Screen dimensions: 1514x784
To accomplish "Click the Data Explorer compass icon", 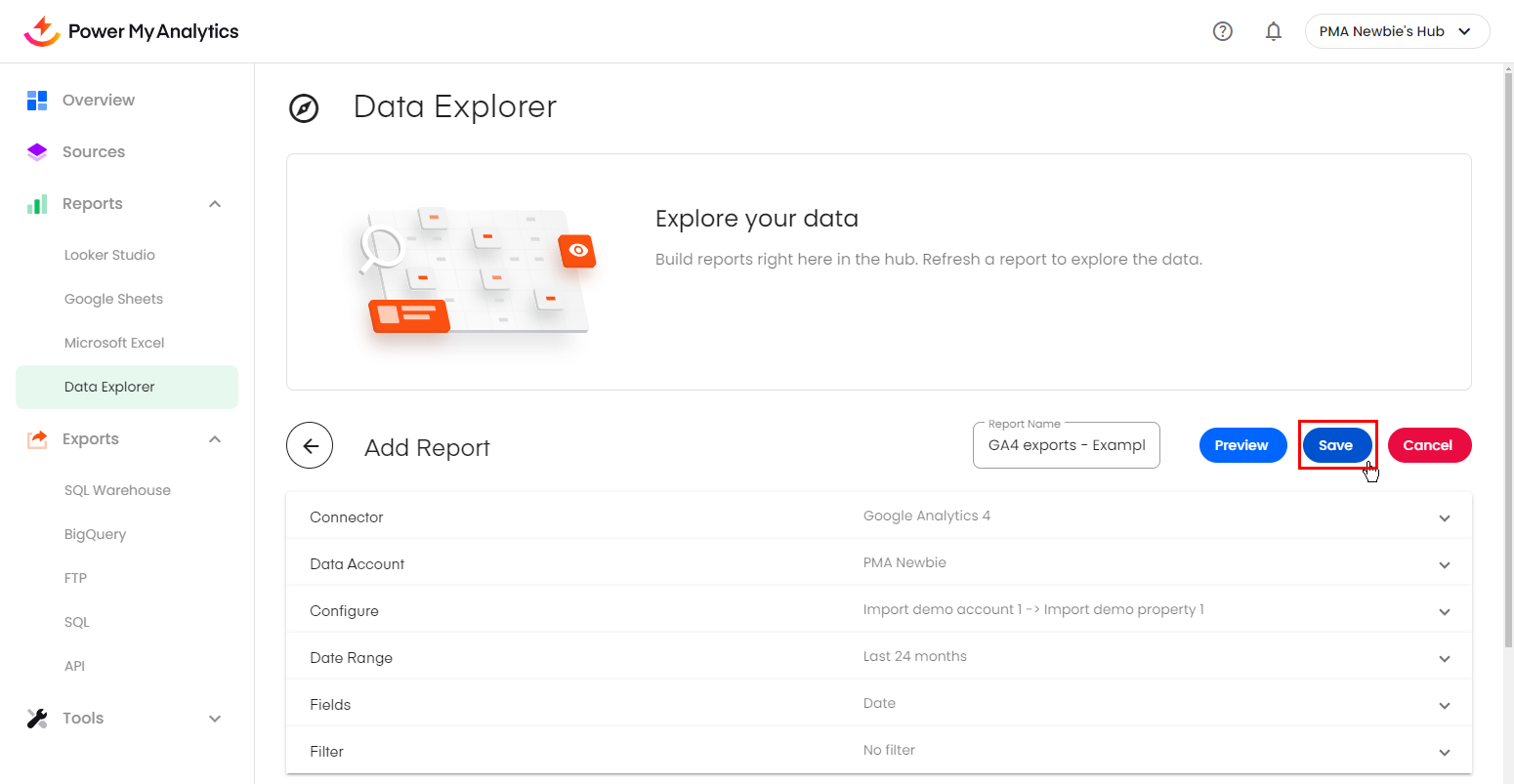I will 304,108.
